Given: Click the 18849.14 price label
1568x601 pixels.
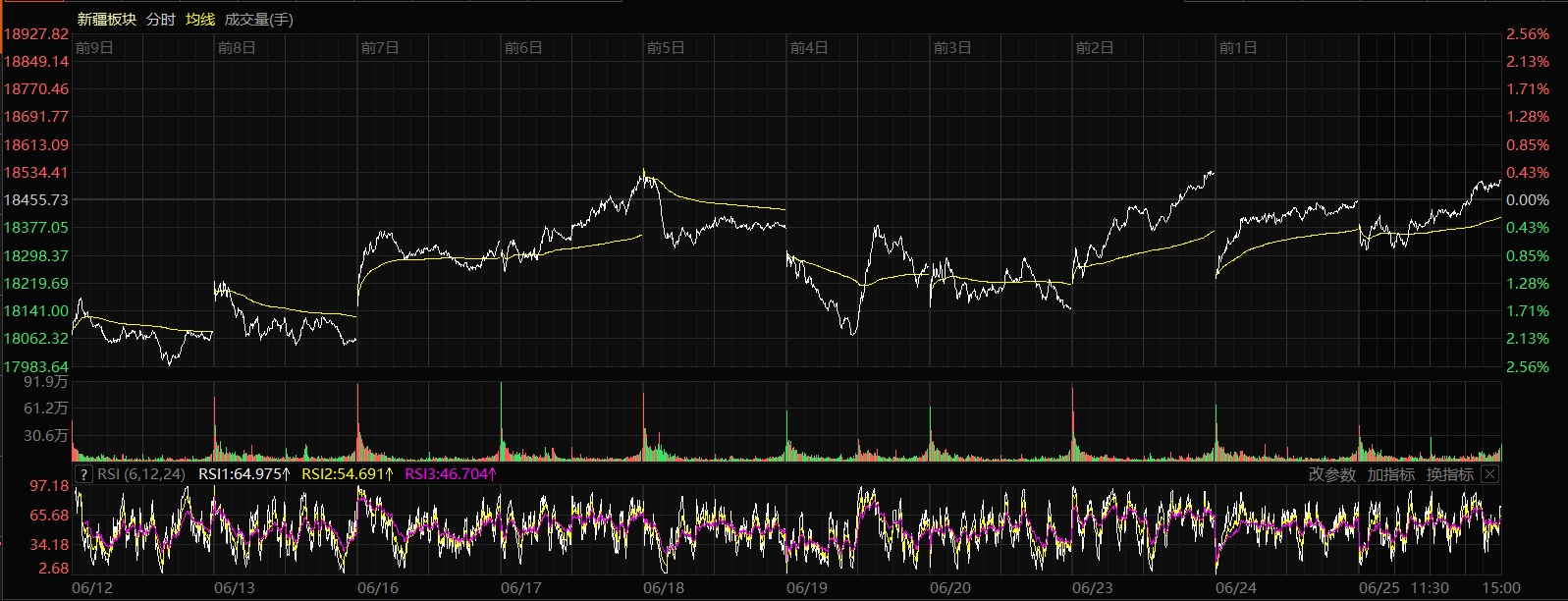Looking at the screenshot, I should [36, 61].
